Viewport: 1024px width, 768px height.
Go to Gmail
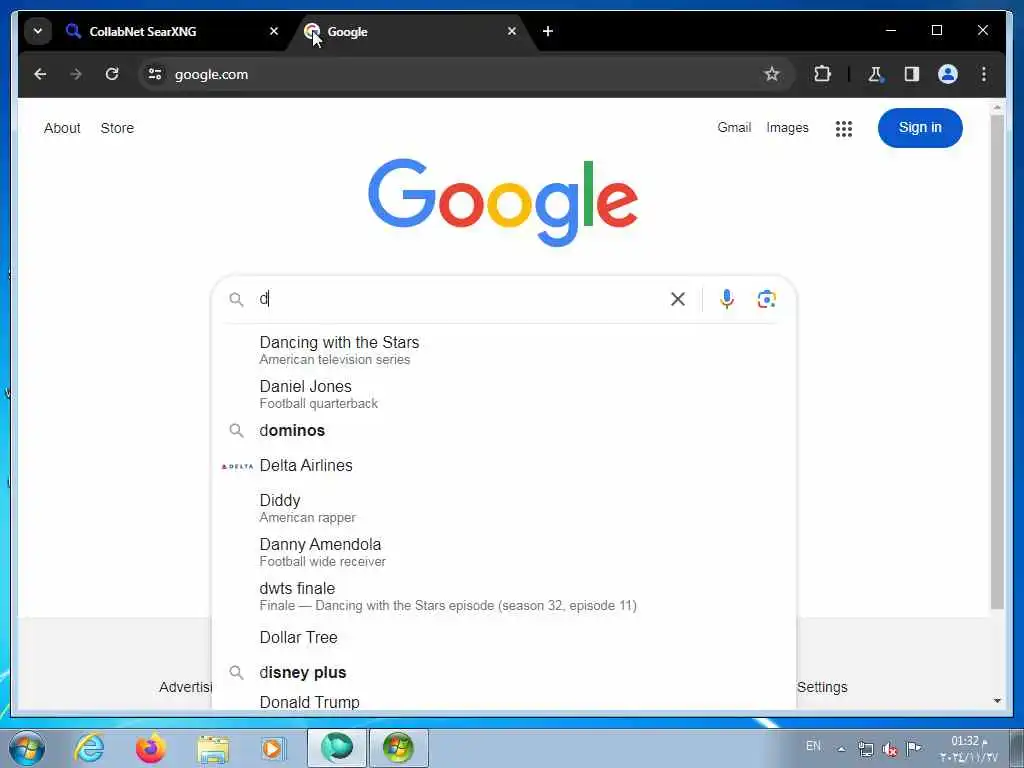pos(734,127)
